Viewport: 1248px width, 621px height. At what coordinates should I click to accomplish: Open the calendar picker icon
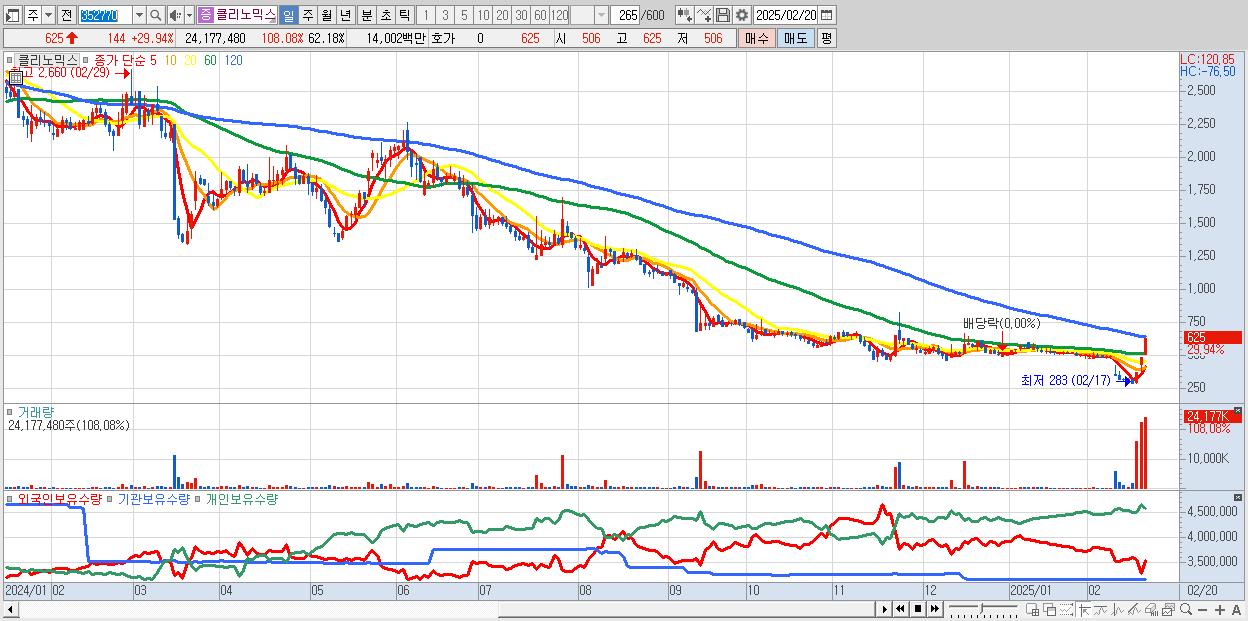(829, 15)
